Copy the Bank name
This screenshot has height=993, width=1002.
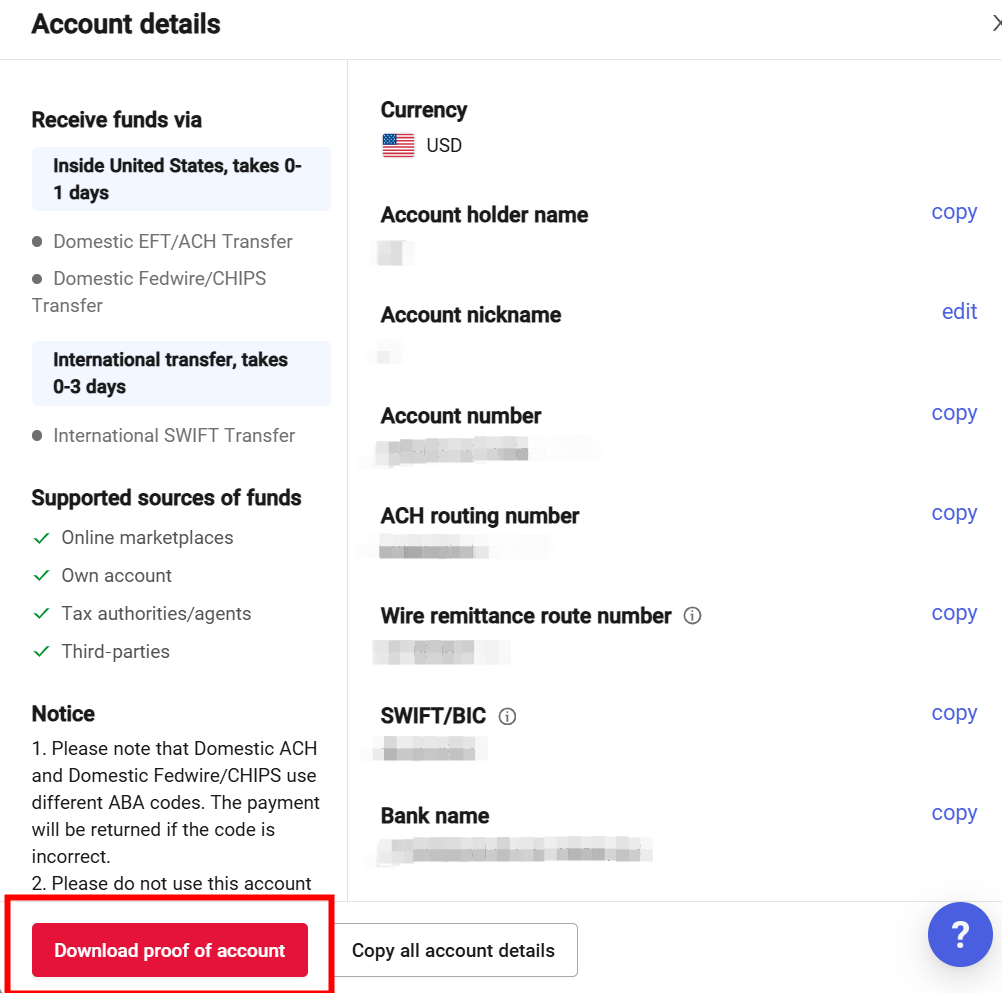pos(953,813)
